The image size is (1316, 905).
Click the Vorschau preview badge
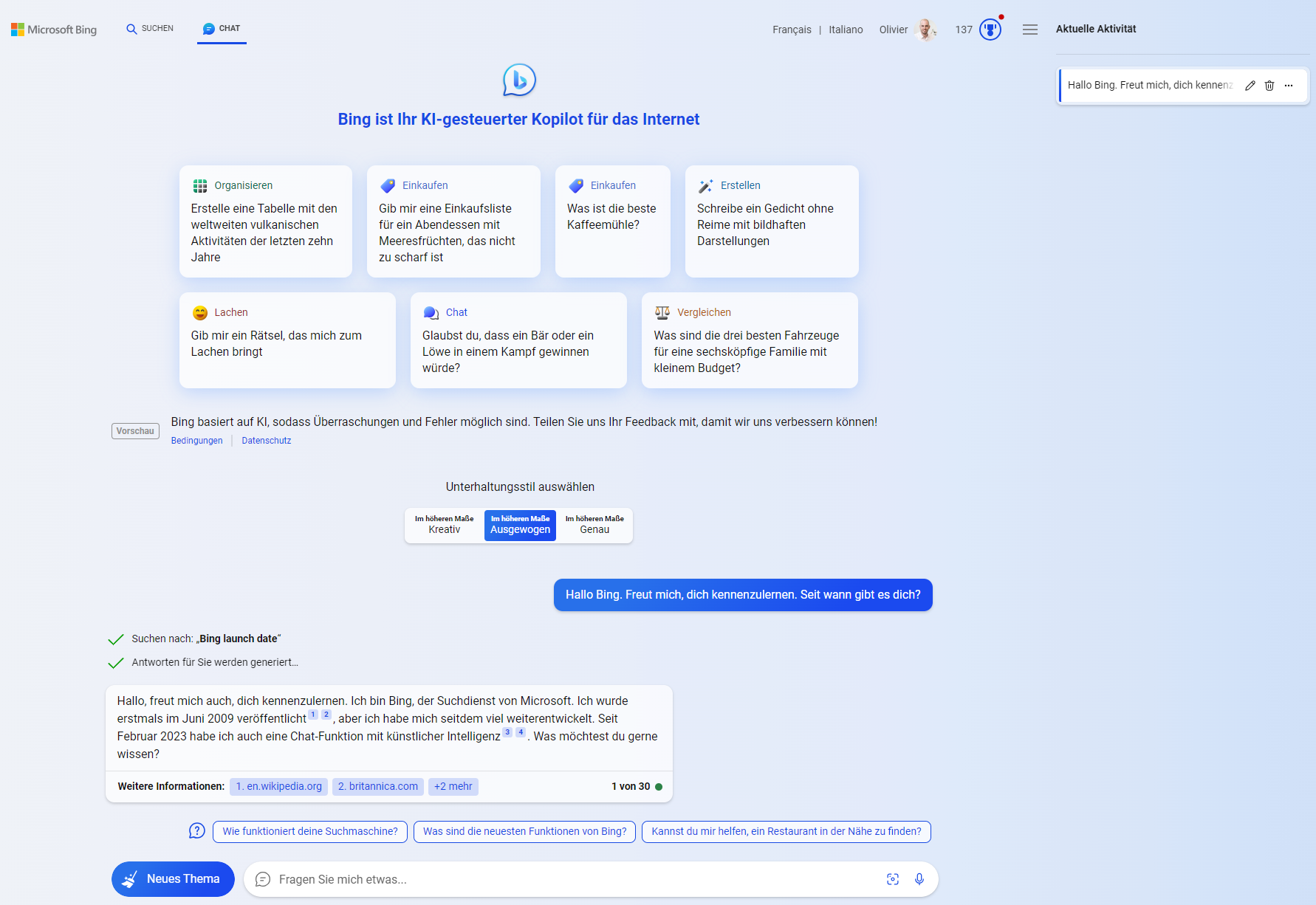click(135, 431)
